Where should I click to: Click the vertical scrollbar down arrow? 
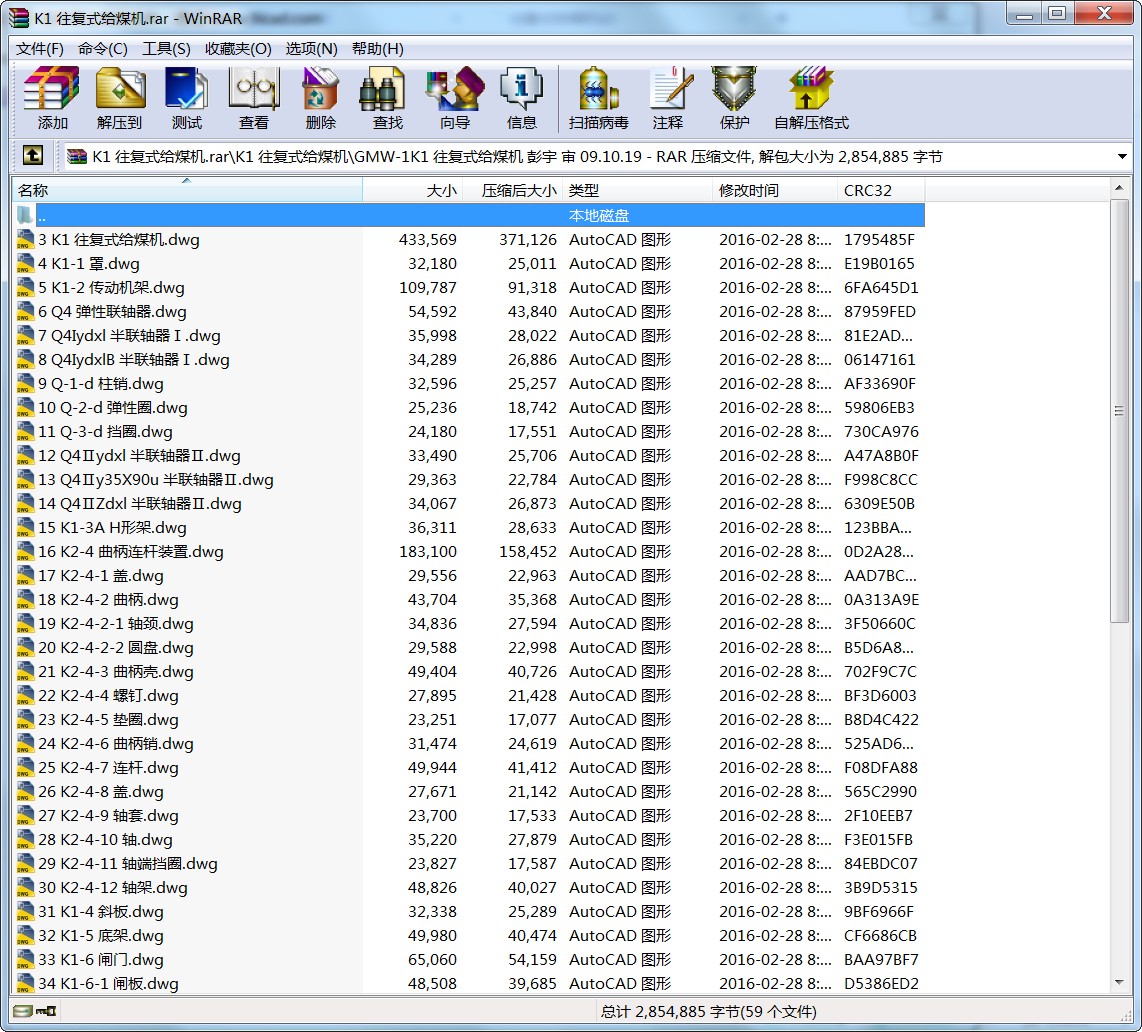coord(1120,984)
